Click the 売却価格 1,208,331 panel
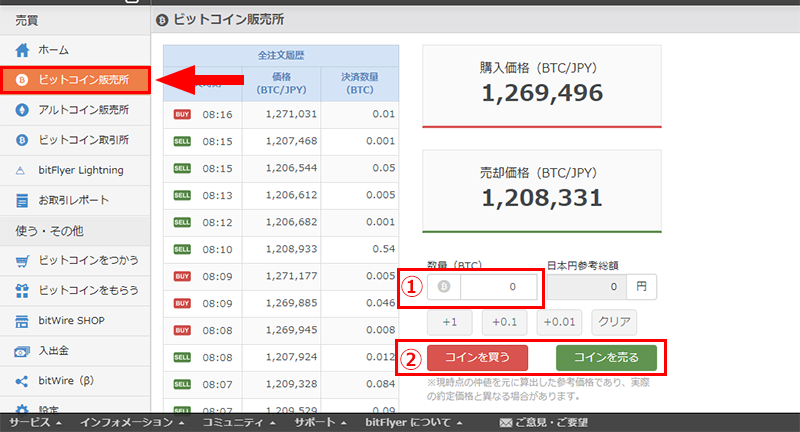 542,191
